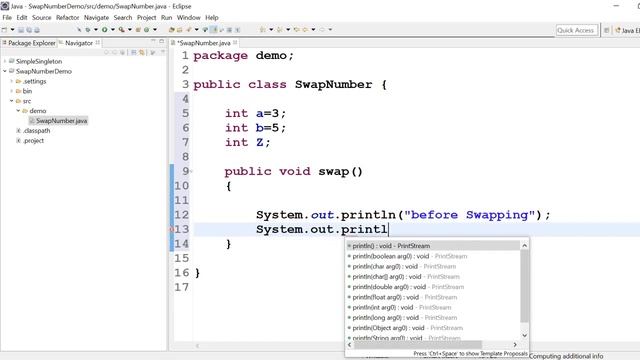The image size is (640, 360).
Task: Open the New dropdown arrow in the toolbar
Action: point(12,30)
